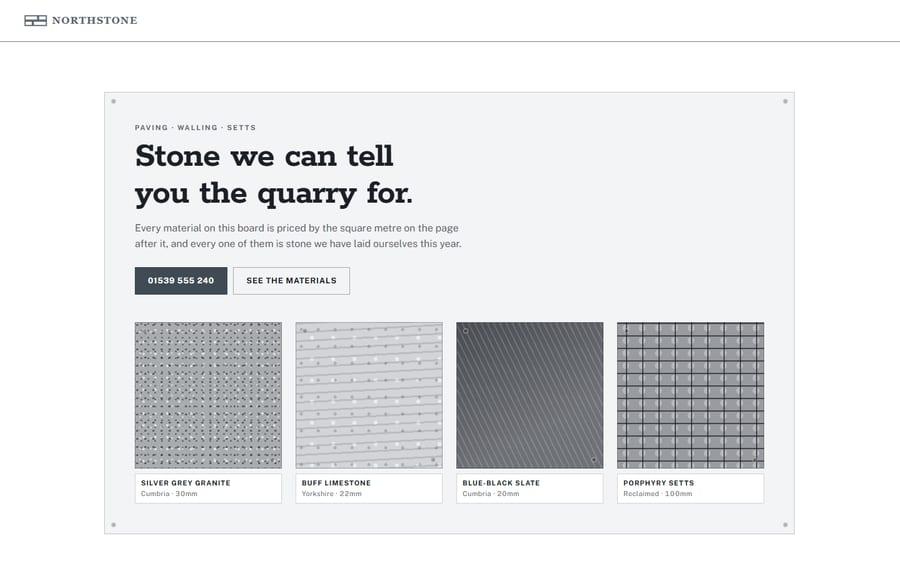This screenshot has width=900, height=563.
Task: Click the 'Cumbria · 30mm' caption
Action: pos(169,494)
